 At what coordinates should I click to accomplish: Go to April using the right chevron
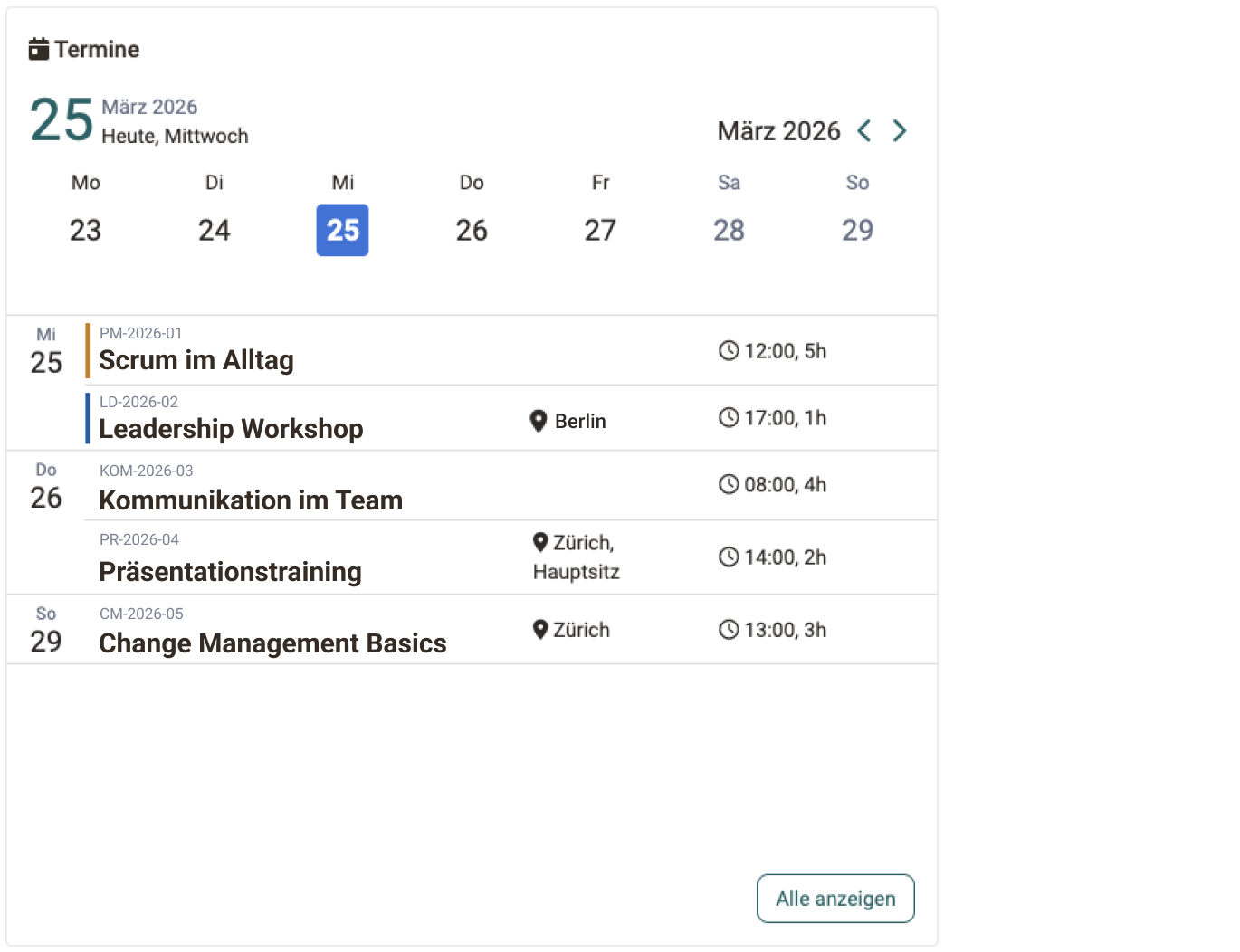pyautogui.click(x=900, y=130)
